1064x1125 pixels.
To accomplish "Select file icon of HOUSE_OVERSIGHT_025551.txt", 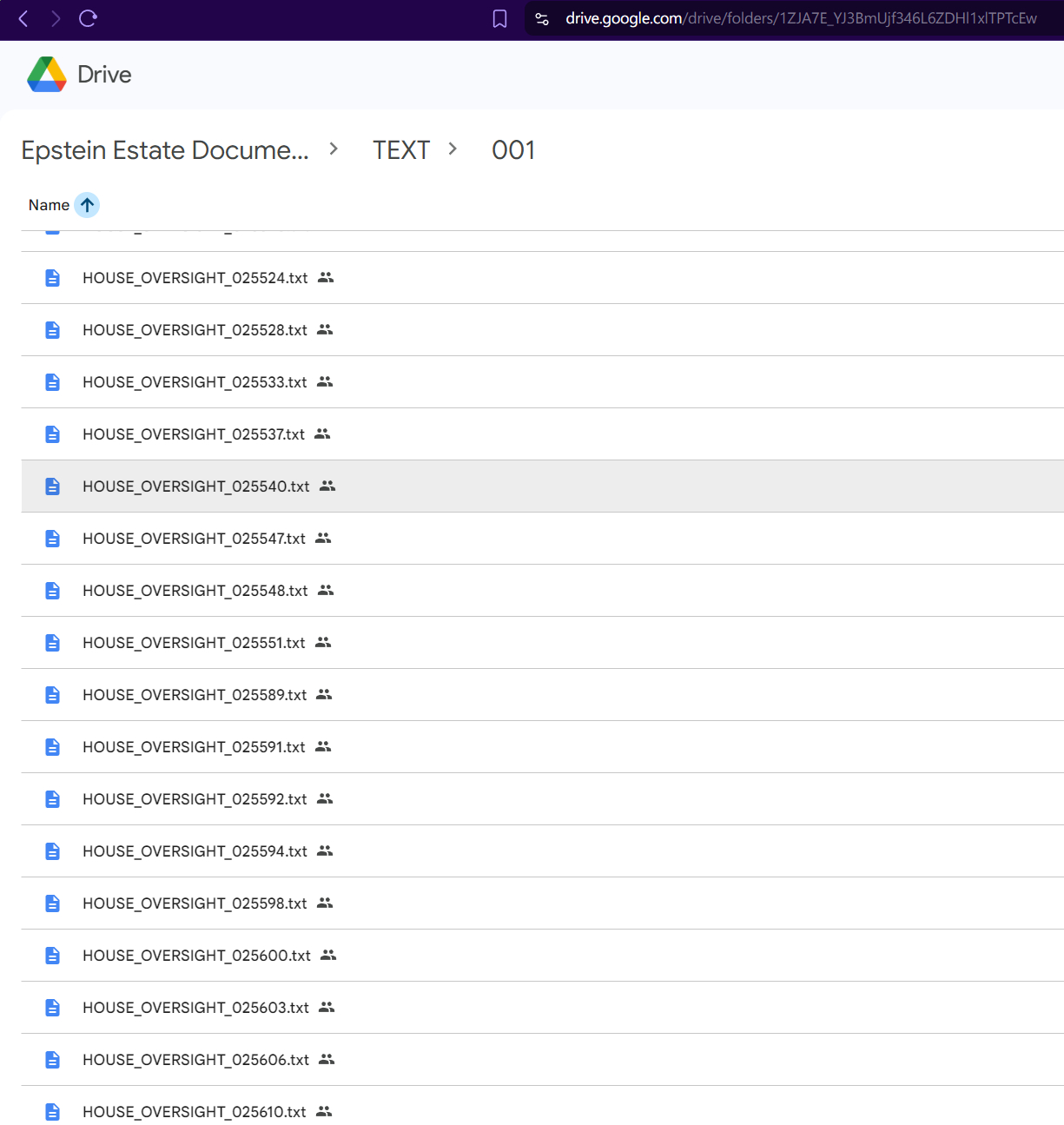I will pyautogui.click(x=53, y=643).
